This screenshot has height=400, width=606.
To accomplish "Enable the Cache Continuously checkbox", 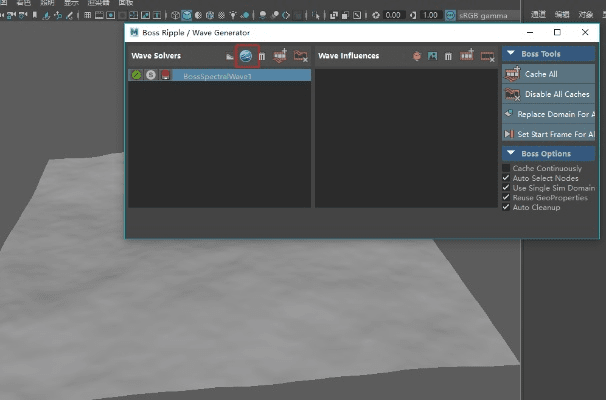I will (x=506, y=168).
